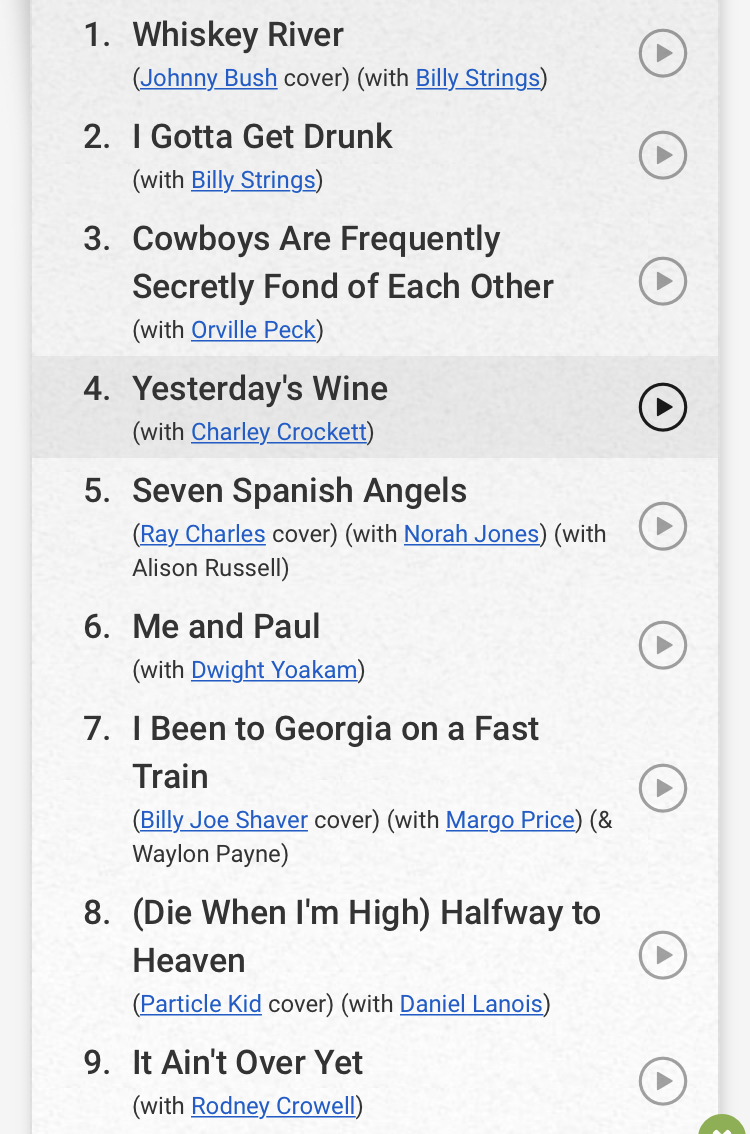750x1134 pixels.
Task: Play Cowboys Are Frequently Secretly Fond preview
Action: (x=662, y=281)
